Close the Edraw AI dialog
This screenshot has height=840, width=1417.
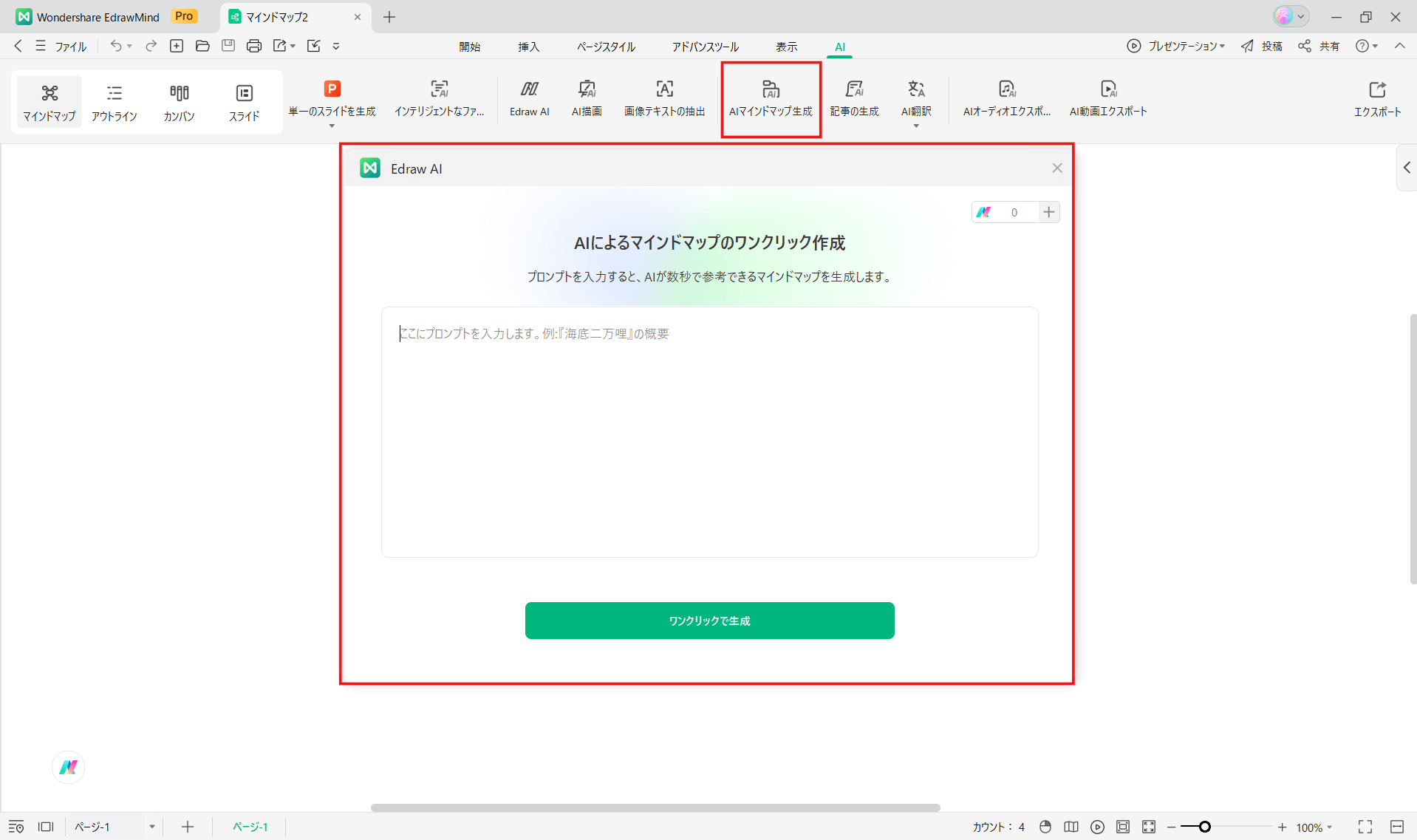coord(1057,168)
